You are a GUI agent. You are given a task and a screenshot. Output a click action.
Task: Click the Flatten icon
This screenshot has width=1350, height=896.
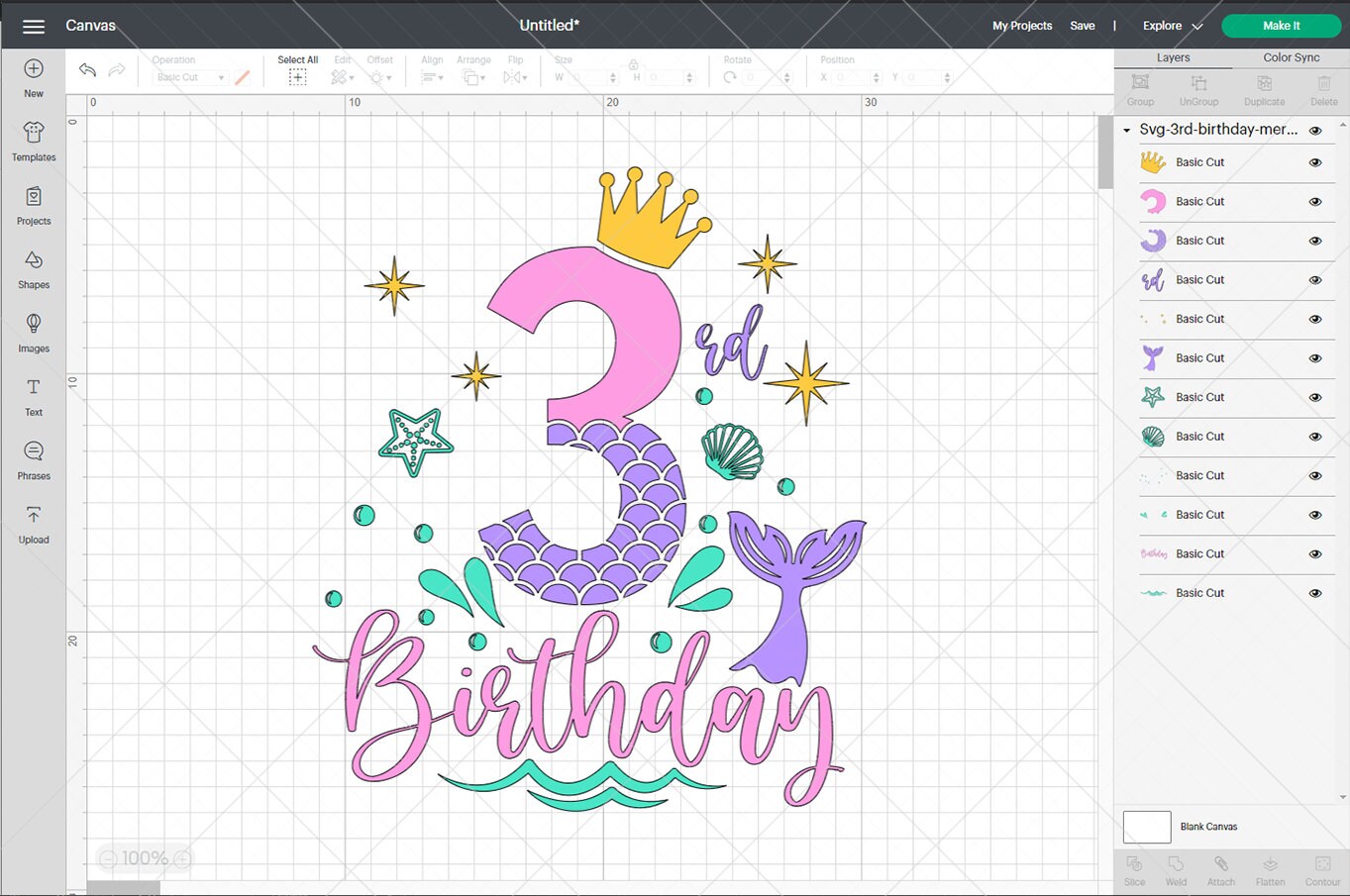point(1270,869)
